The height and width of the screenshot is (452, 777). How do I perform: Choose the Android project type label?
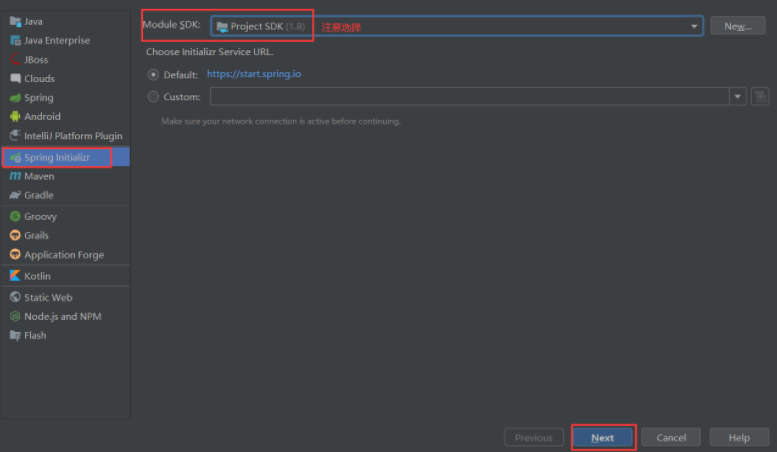click(x=42, y=116)
